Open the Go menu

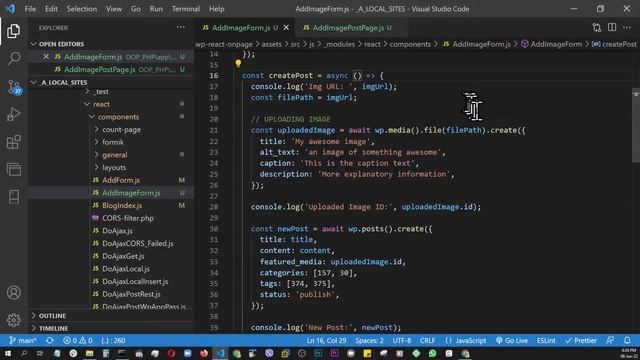[136, 9]
